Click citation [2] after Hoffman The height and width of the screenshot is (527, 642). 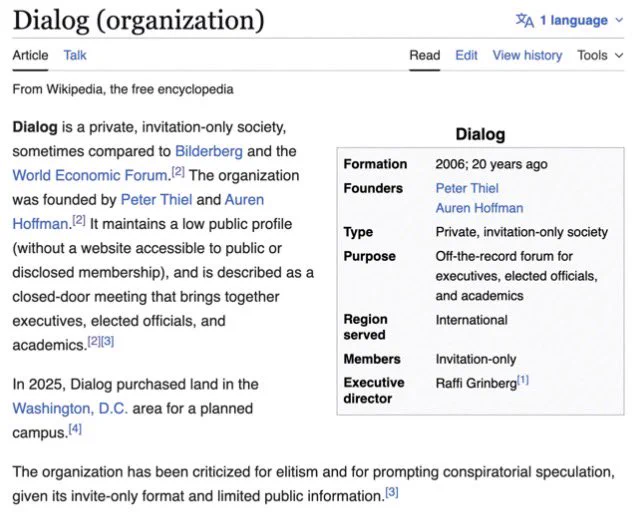point(79,220)
